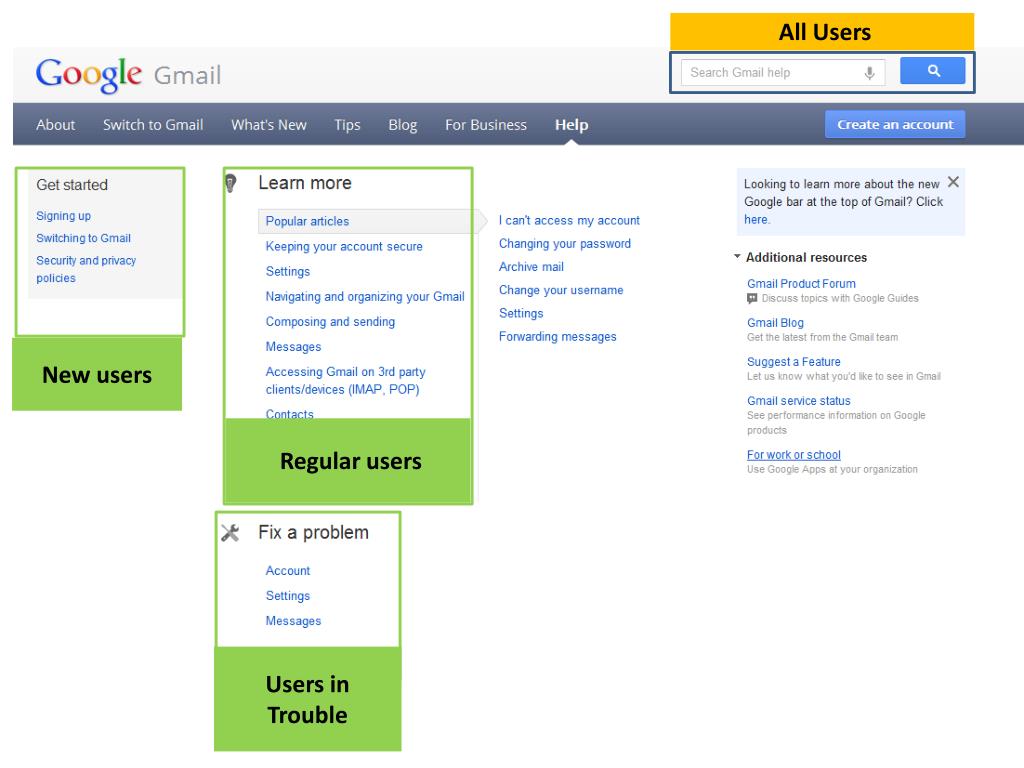Open Navigating and organizing your Gmail
Viewport: 1024px width, 768px height.
point(364,296)
